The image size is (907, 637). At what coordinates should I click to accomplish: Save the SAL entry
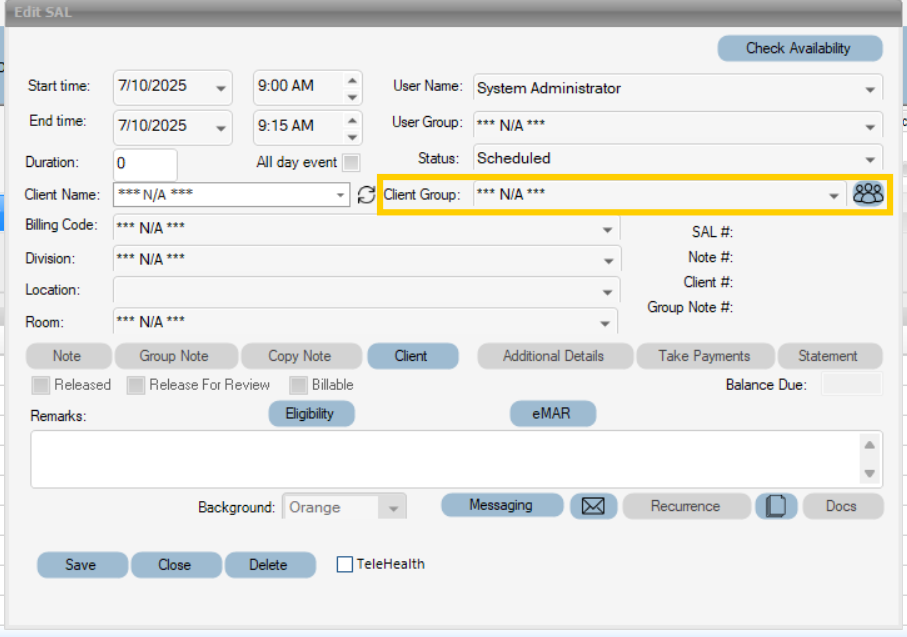point(82,564)
